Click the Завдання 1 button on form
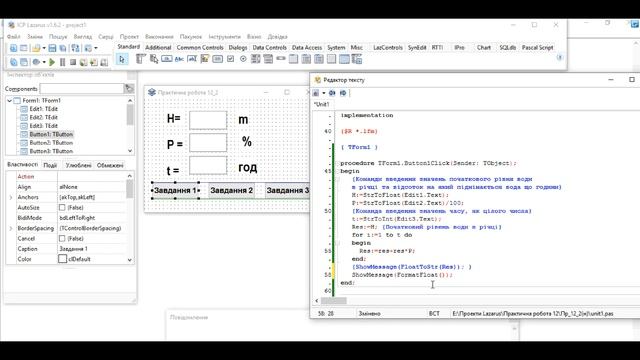 click(x=176, y=191)
